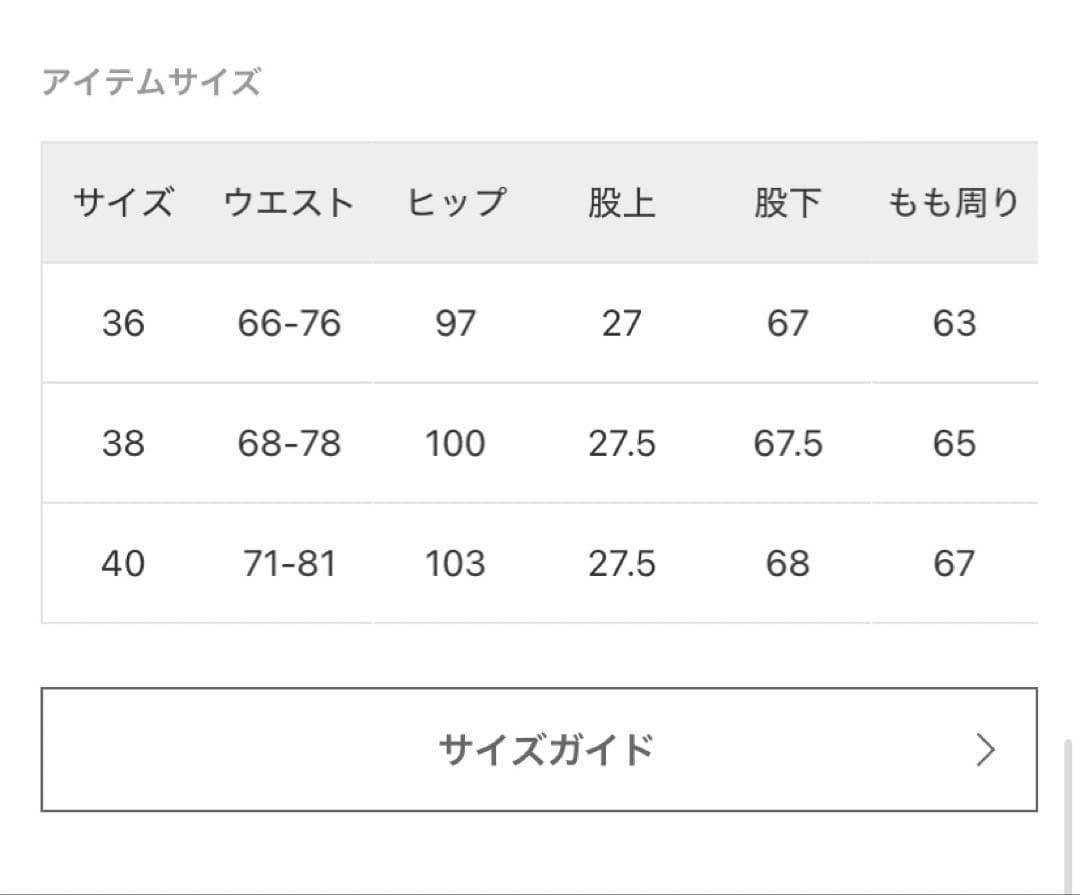The width and height of the screenshot is (1080, 895).
Task: Click waist value 66-76 cell
Action: (289, 323)
